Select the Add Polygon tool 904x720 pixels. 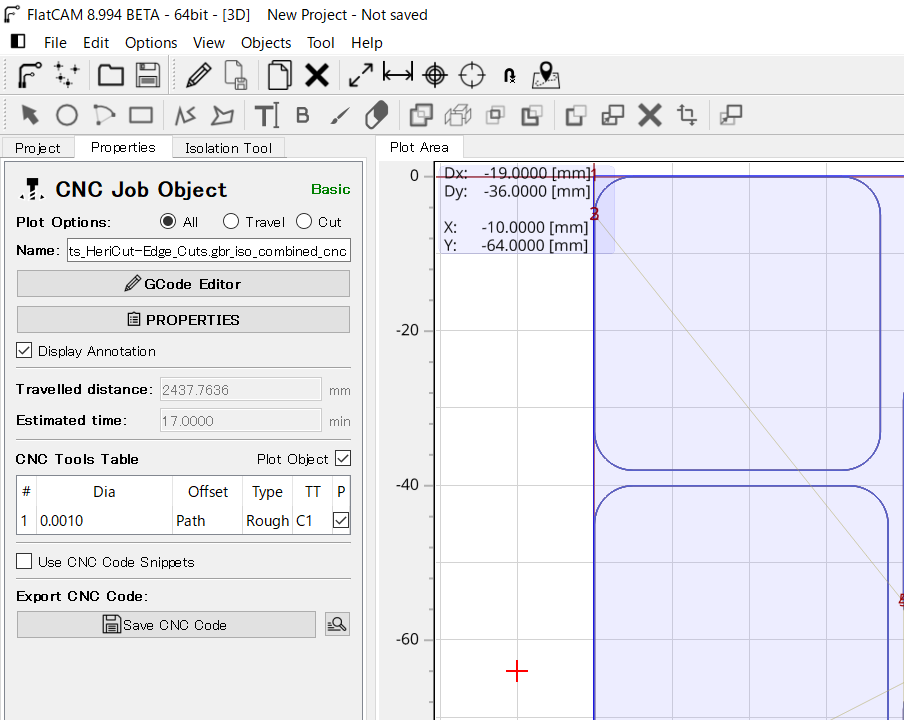point(222,115)
